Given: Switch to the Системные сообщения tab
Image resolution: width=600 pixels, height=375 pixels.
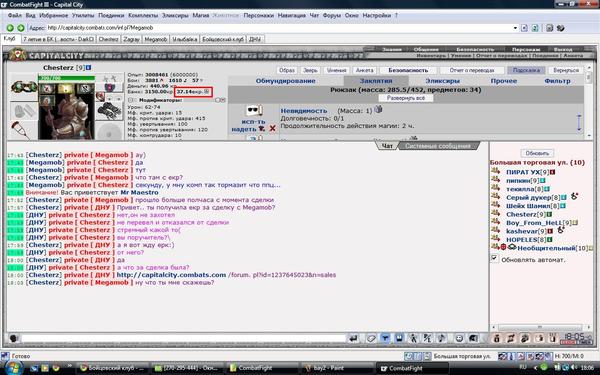Looking at the screenshot, I should tap(437, 146).
